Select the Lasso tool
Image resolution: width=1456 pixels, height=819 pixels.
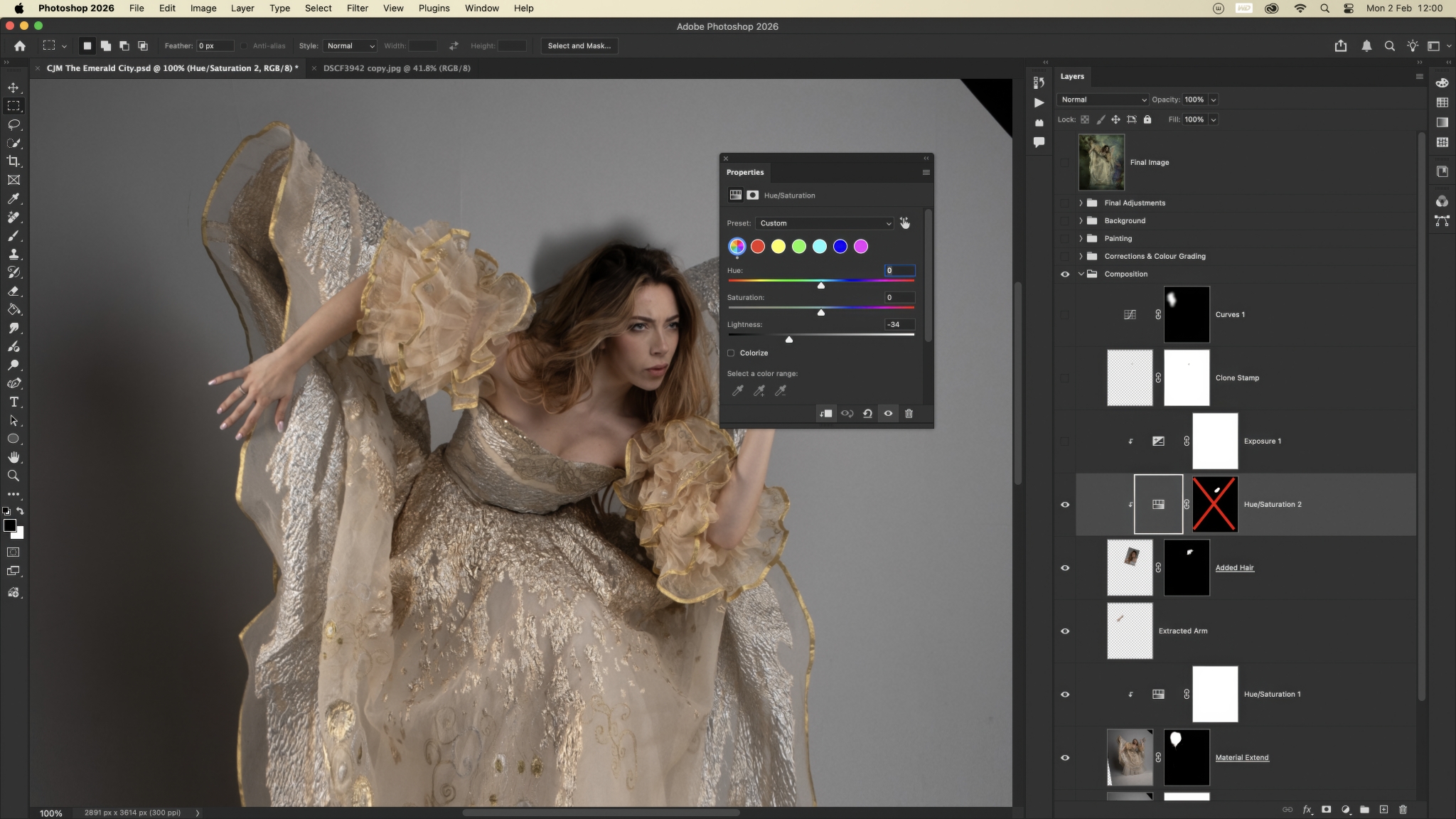14,124
